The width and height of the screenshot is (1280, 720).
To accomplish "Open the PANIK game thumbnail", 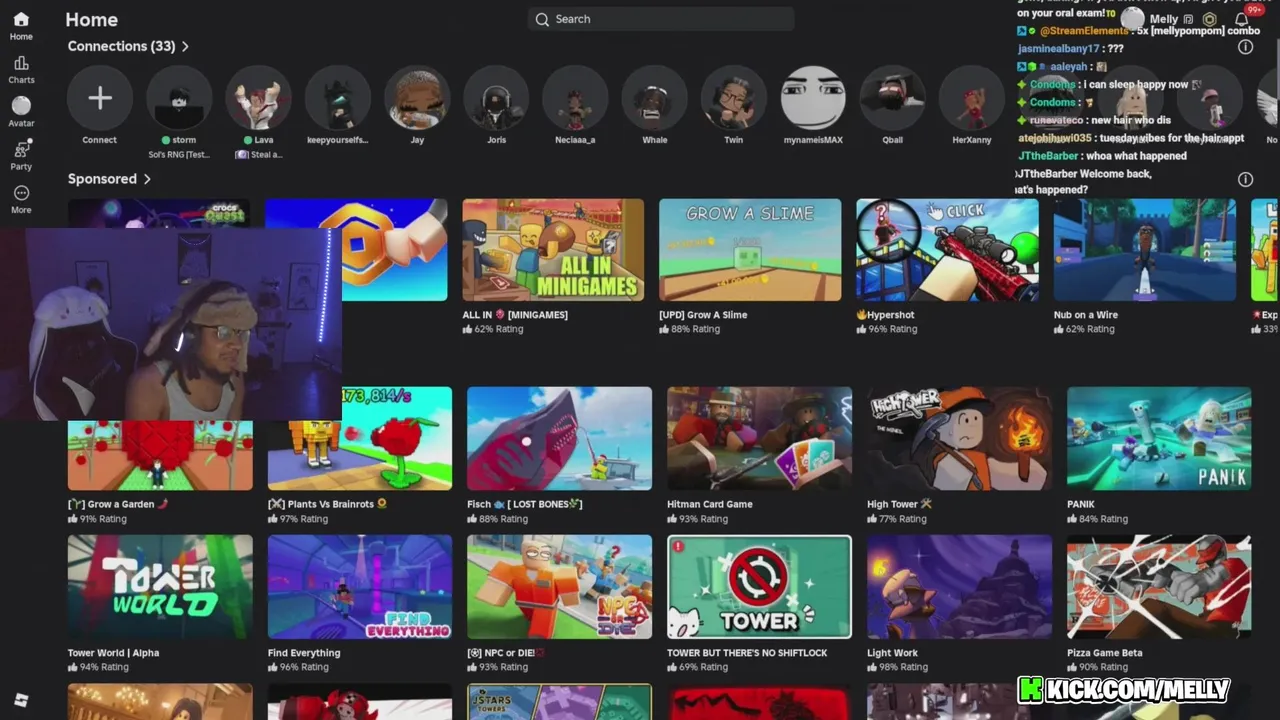I will pyautogui.click(x=1159, y=438).
